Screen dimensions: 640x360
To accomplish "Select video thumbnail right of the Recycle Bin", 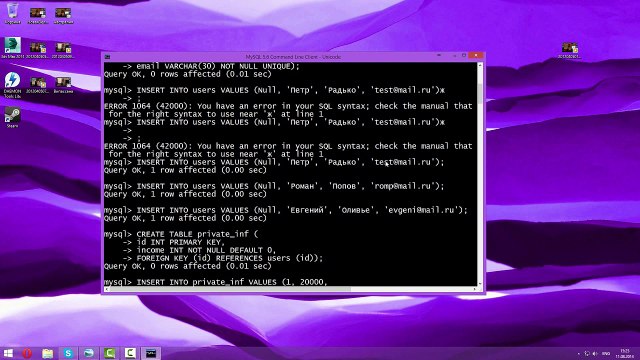I will [38, 16].
